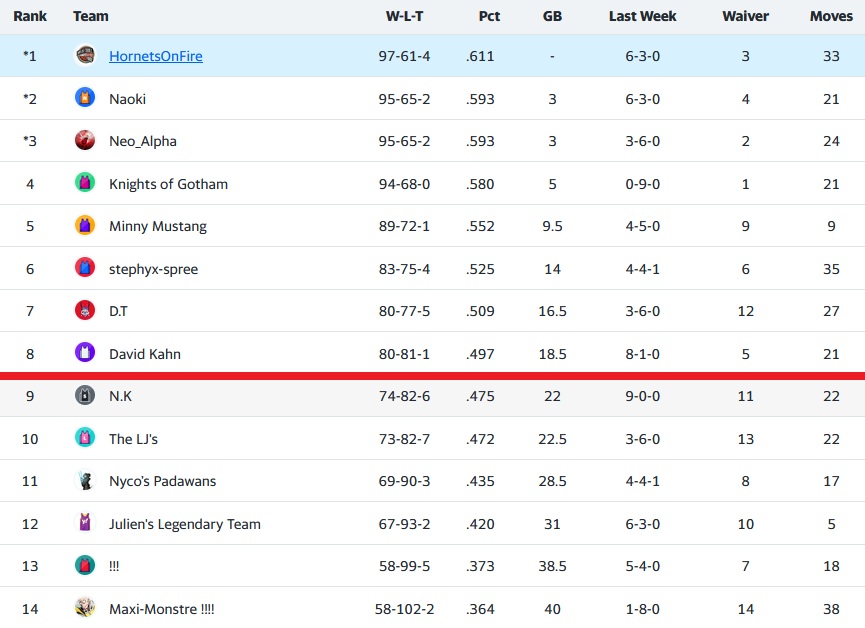Click the Moves column header
This screenshot has height=628, width=865.
831,16
